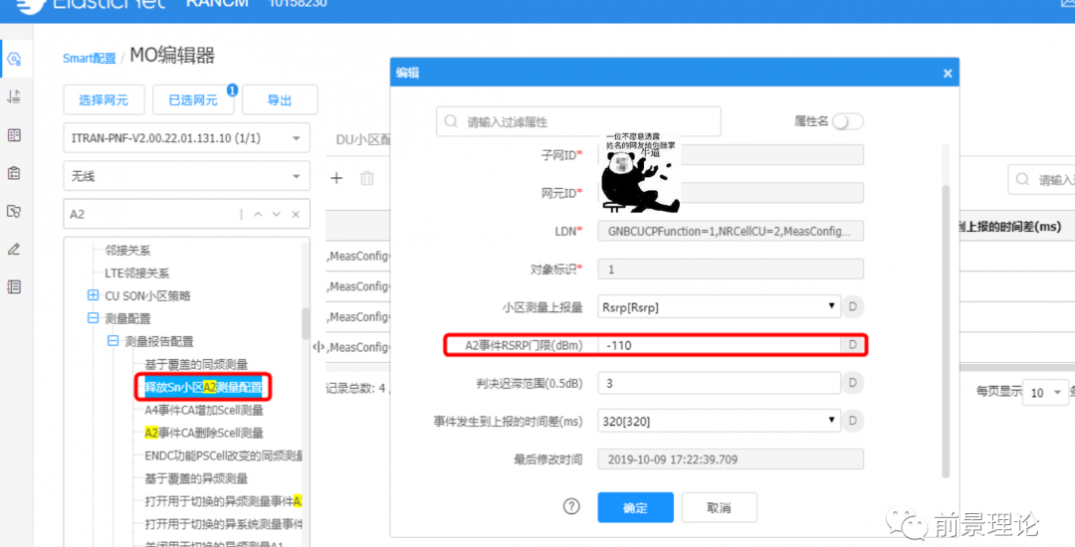This screenshot has height=547, width=1075.
Task: Click the A2事件RSRP门限 input field
Action: pos(719,345)
